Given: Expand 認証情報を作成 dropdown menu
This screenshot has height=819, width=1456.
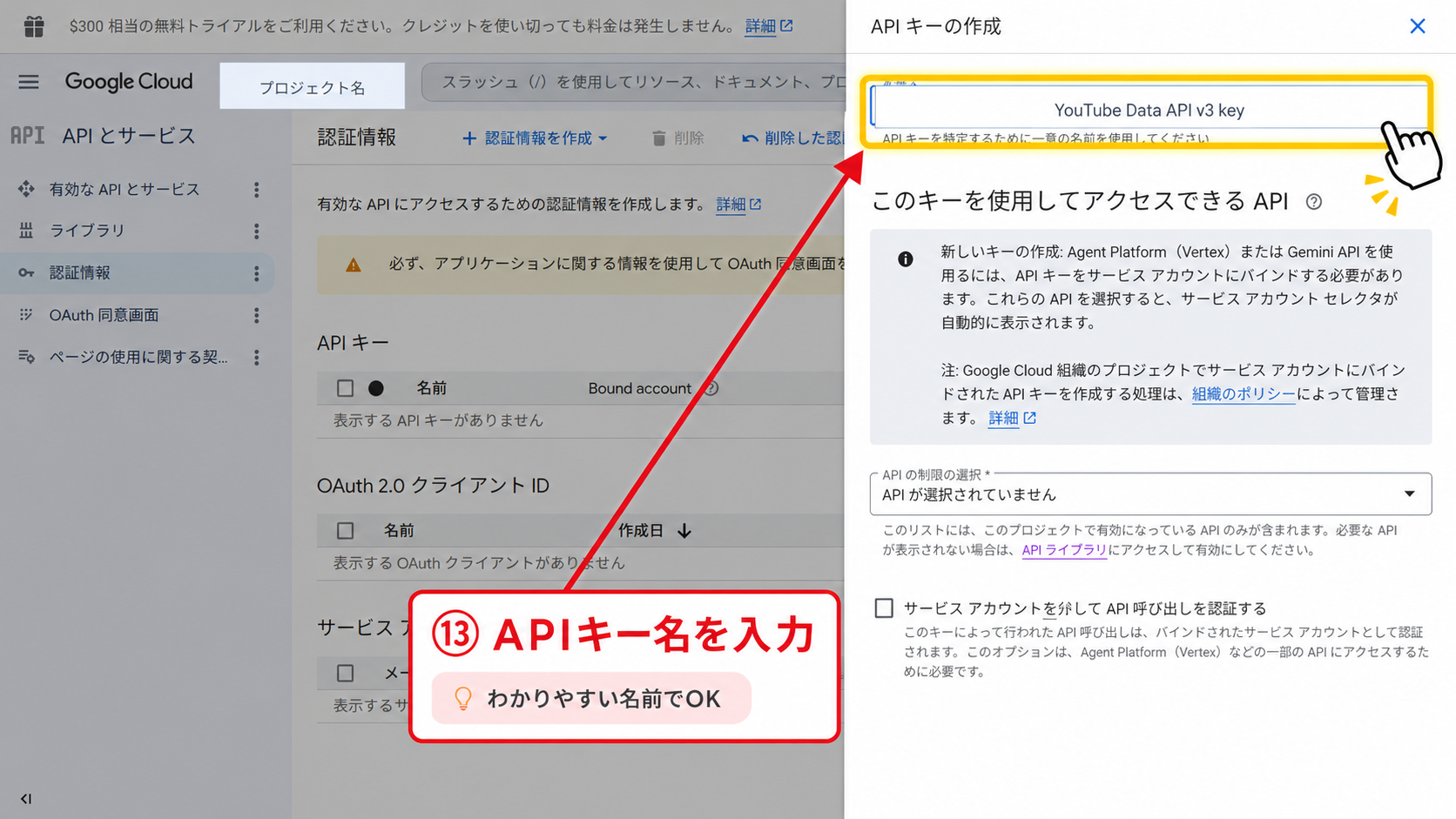Looking at the screenshot, I should click(x=535, y=138).
